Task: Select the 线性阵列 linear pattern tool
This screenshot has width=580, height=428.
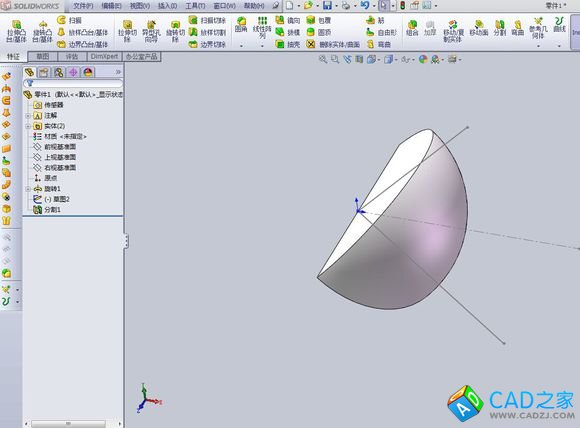Action: click(x=262, y=28)
